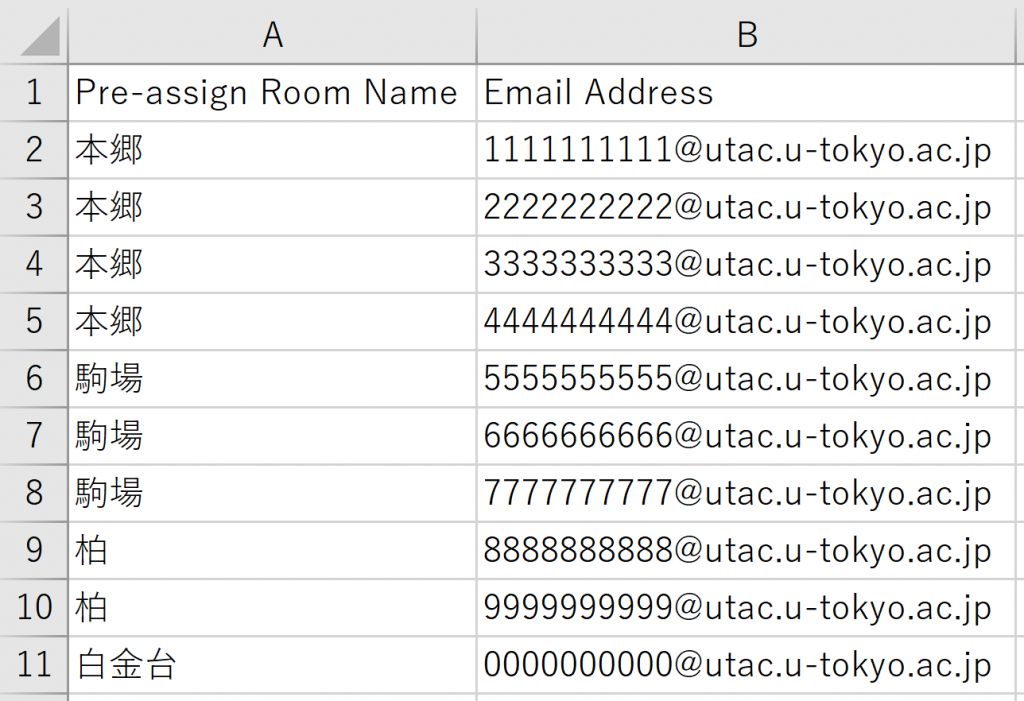This screenshot has width=1024, height=701.
Task: Click the 白金台 cell in column A
Action: pos(272,664)
